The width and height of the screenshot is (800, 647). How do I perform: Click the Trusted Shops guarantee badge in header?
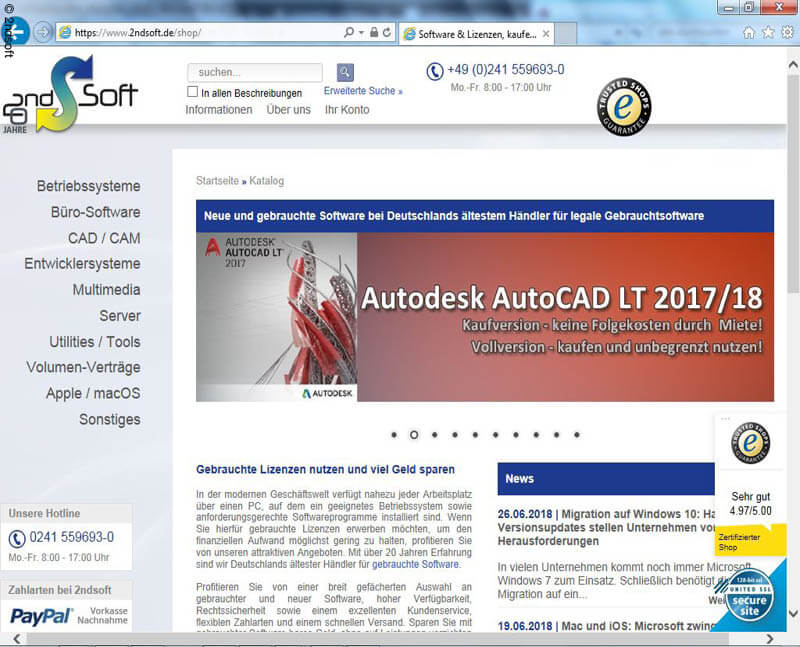click(623, 107)
